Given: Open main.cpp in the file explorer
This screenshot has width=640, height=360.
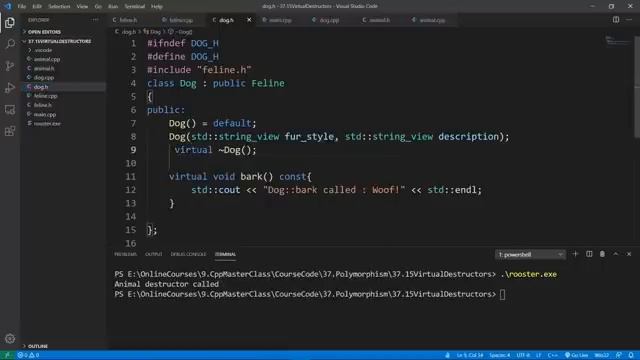Looking at the screenshot, I should click(45, 115).
